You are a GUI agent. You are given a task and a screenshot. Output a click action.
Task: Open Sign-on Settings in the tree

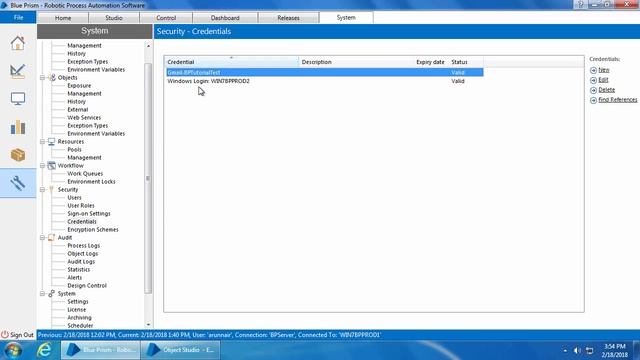tap(89, 214)
